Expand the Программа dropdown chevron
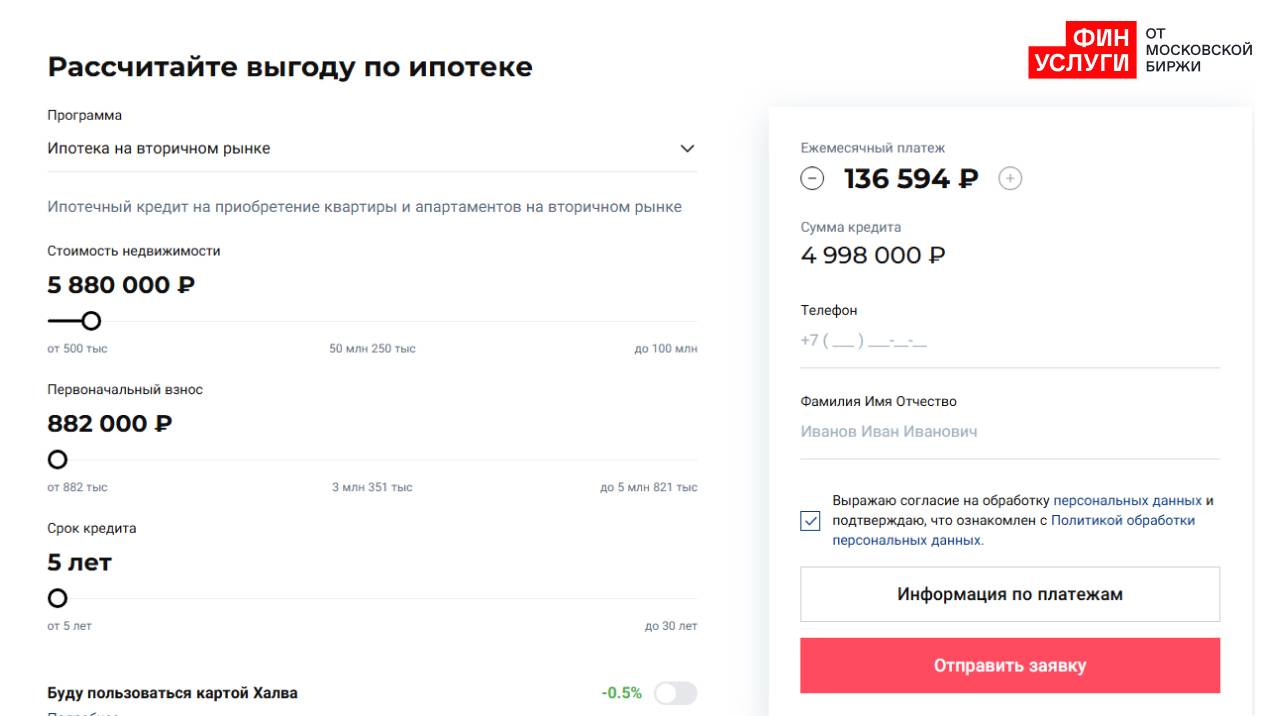Viewport: 1272px width, 716px height. 686,149
